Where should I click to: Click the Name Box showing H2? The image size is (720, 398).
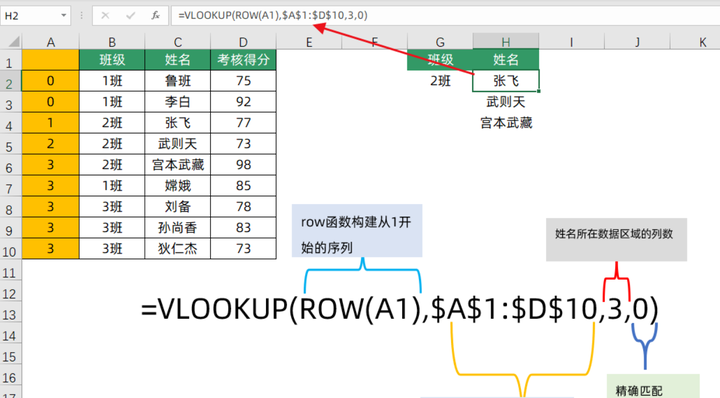29,16
